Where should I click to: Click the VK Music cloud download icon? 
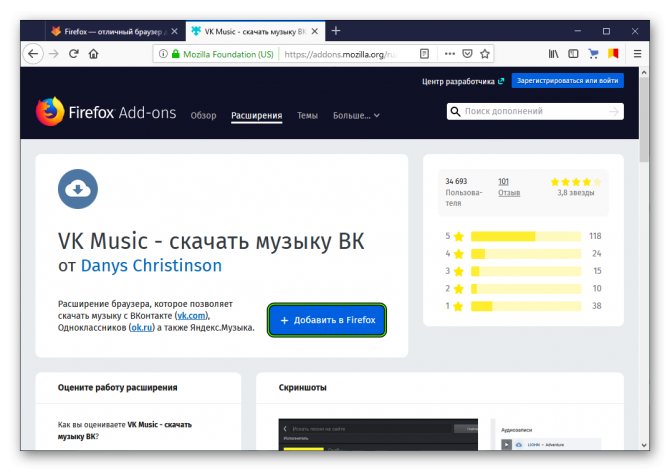78,189
